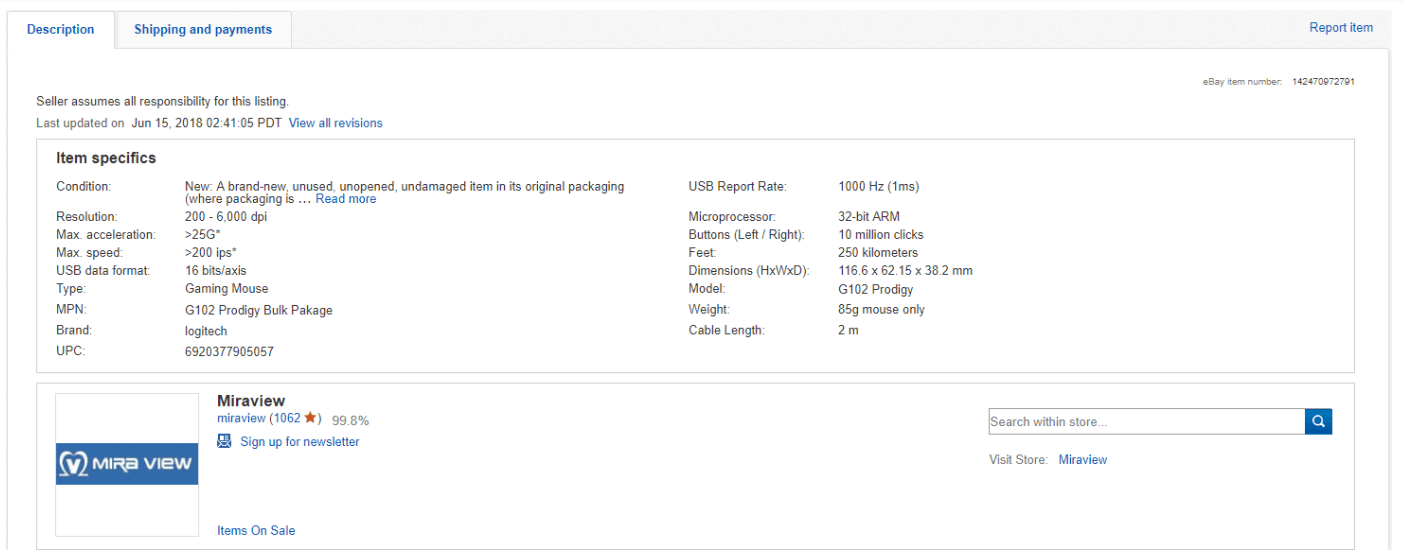The width and height of the screenshot is (1405, 559).
Task: Click the Miraview store heading
Action: point(251,401)
